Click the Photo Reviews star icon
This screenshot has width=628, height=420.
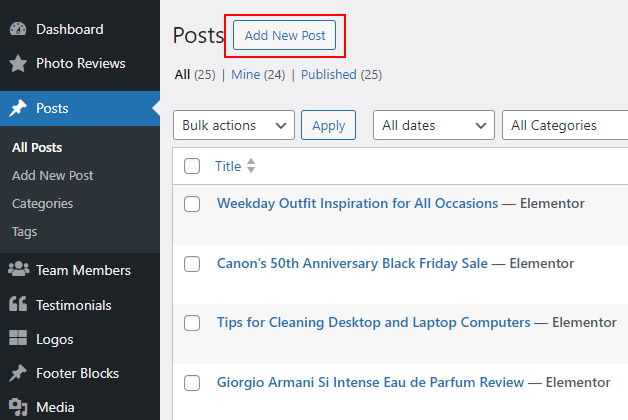(18, 63)
